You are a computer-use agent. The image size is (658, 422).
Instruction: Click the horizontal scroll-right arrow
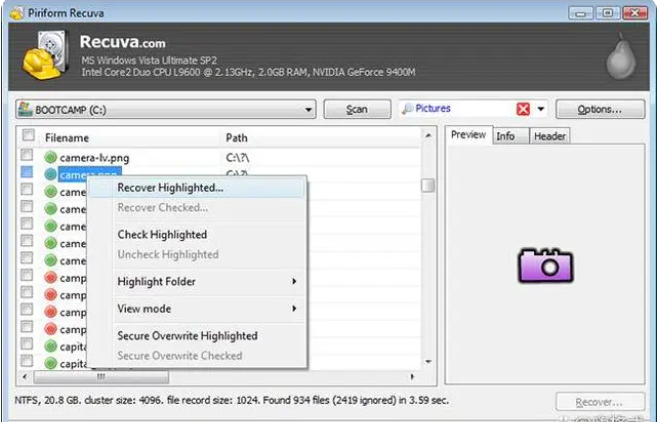pos(412,377)
